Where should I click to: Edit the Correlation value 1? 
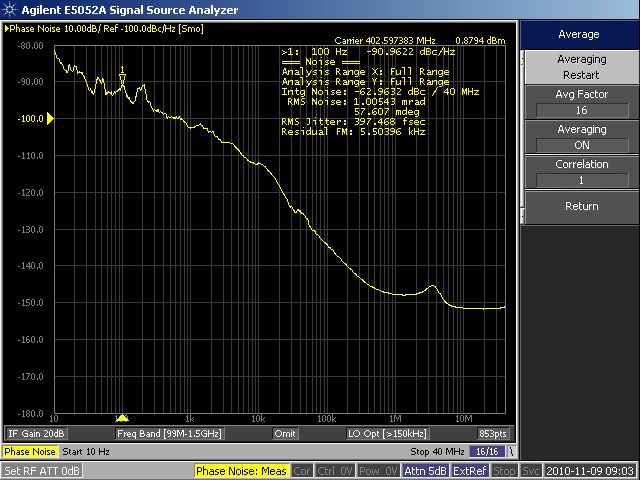click(x=582, y=180)
